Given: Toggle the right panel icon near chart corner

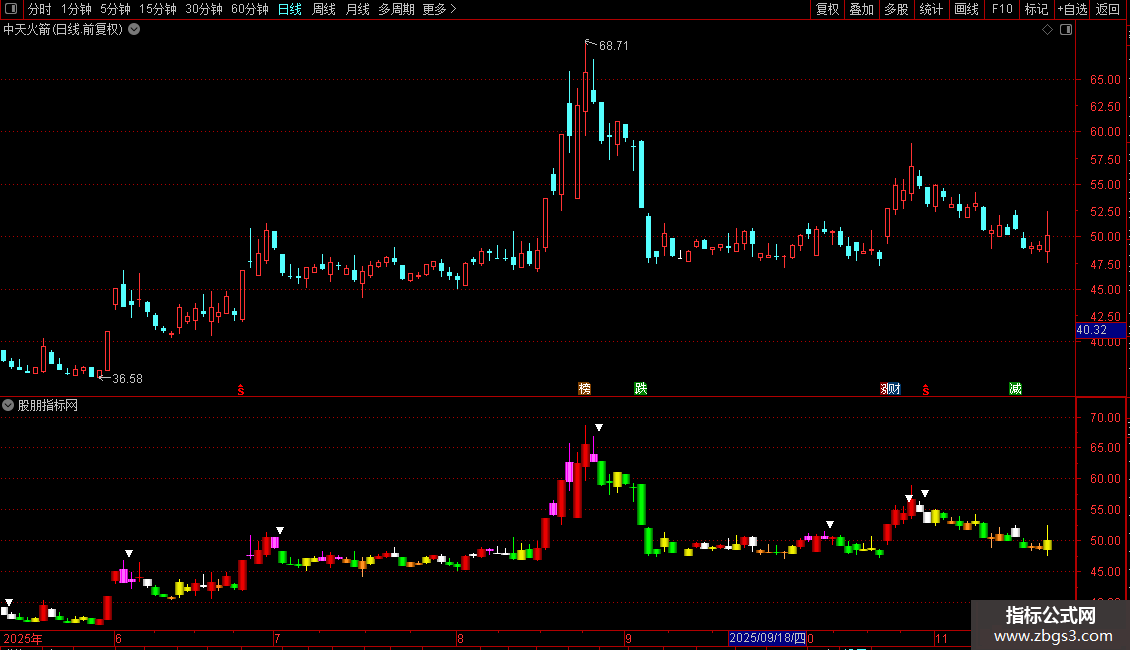Looking at the screenshot, I should (x=1066, y=30).
